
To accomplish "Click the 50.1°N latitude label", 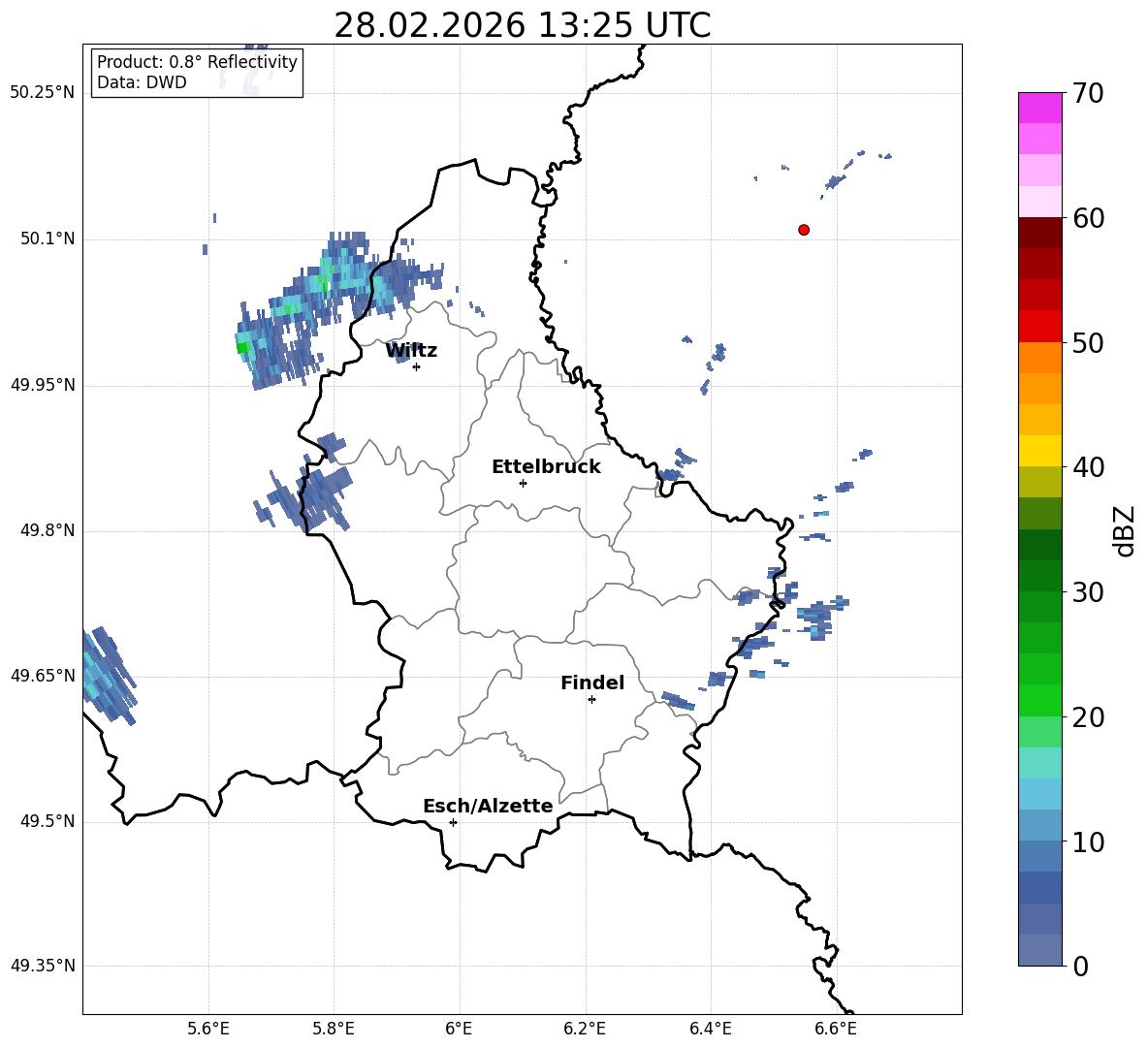I will (48, 238).
